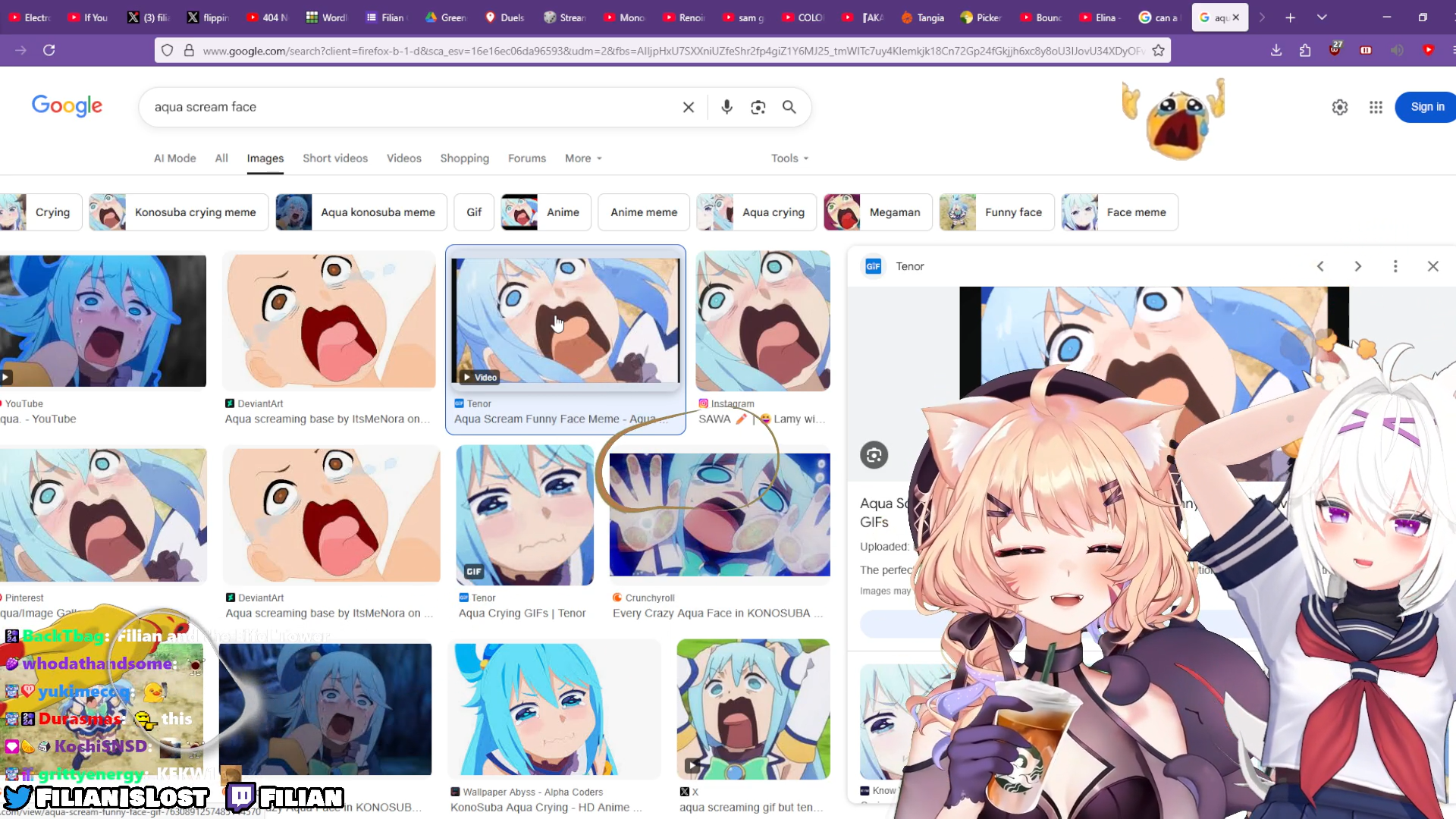Viewport: 1456px width, 819px height.
Task: Open browser extensions menu
Action: point(1305,50)
